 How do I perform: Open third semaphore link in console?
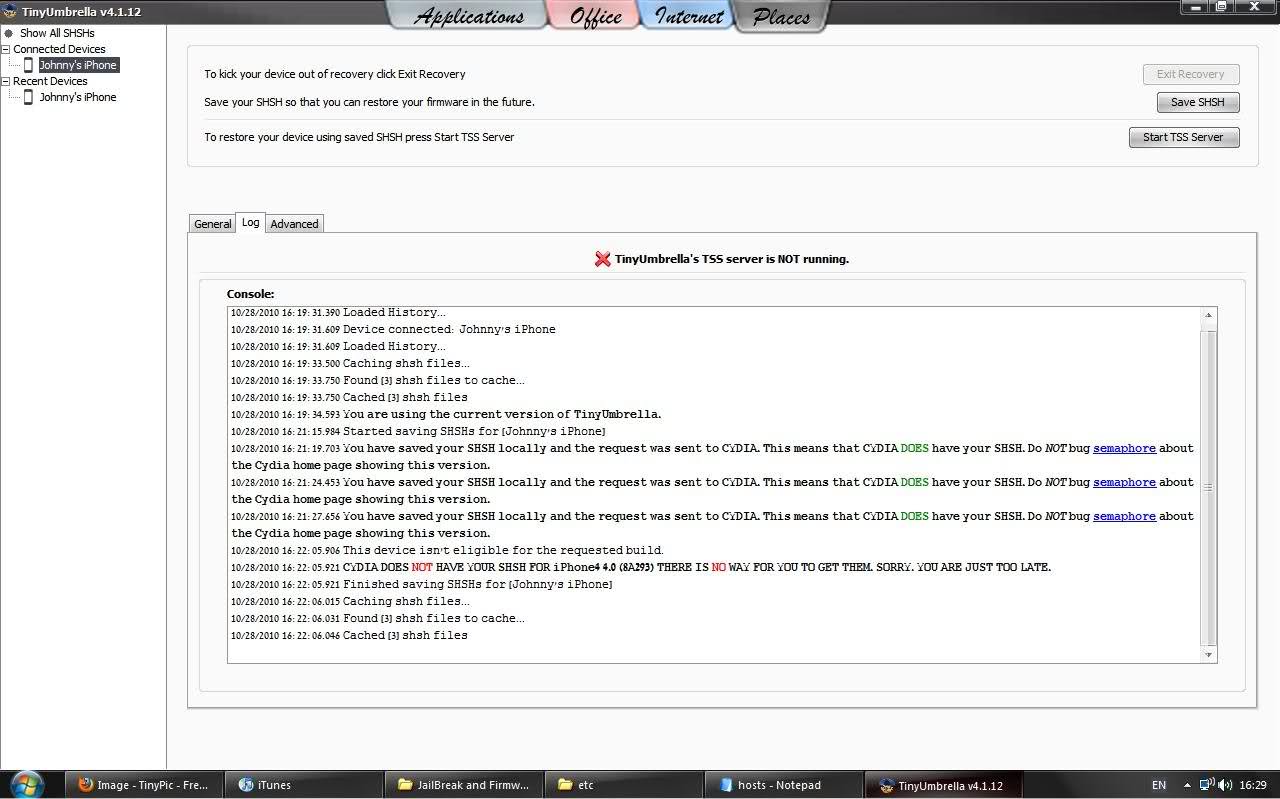[x=1124, y=516]
